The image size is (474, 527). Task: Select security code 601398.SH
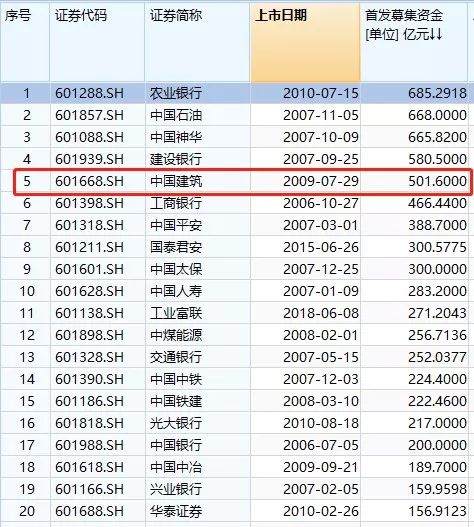click(90, 203)
